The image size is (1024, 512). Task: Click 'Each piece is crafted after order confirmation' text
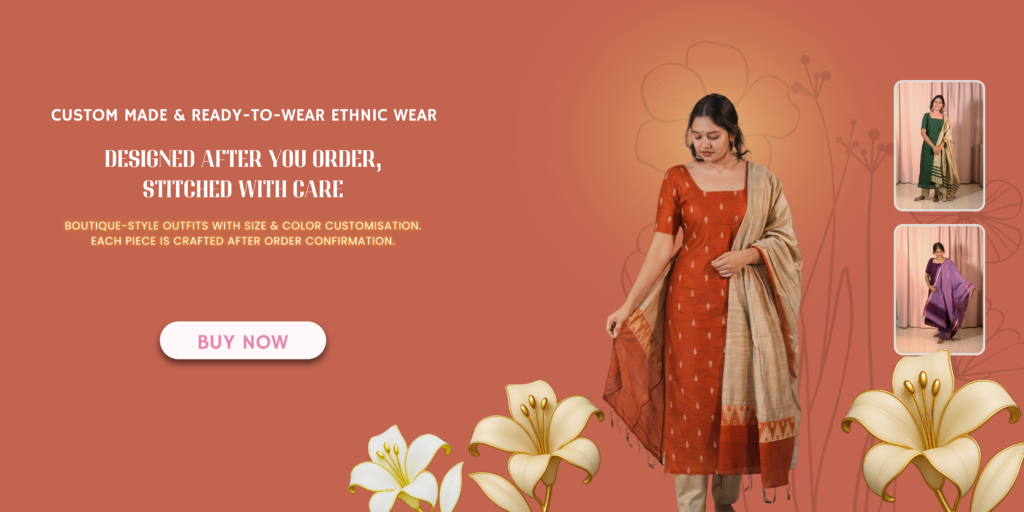pyautogui.click(x=243, y=241)
